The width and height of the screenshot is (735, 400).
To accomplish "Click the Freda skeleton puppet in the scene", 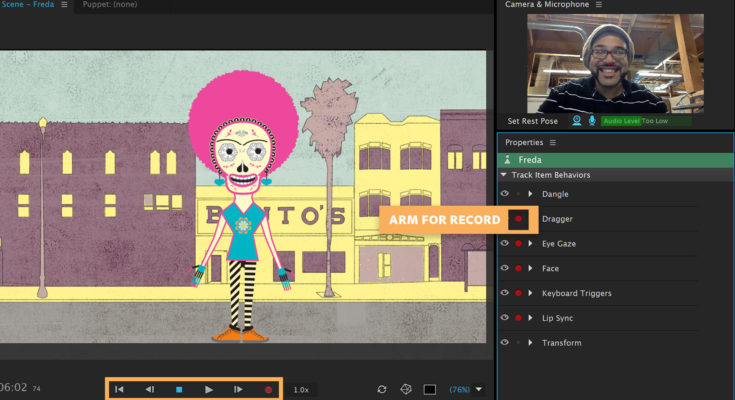I will pyautogui.click(x=243, y=206).
